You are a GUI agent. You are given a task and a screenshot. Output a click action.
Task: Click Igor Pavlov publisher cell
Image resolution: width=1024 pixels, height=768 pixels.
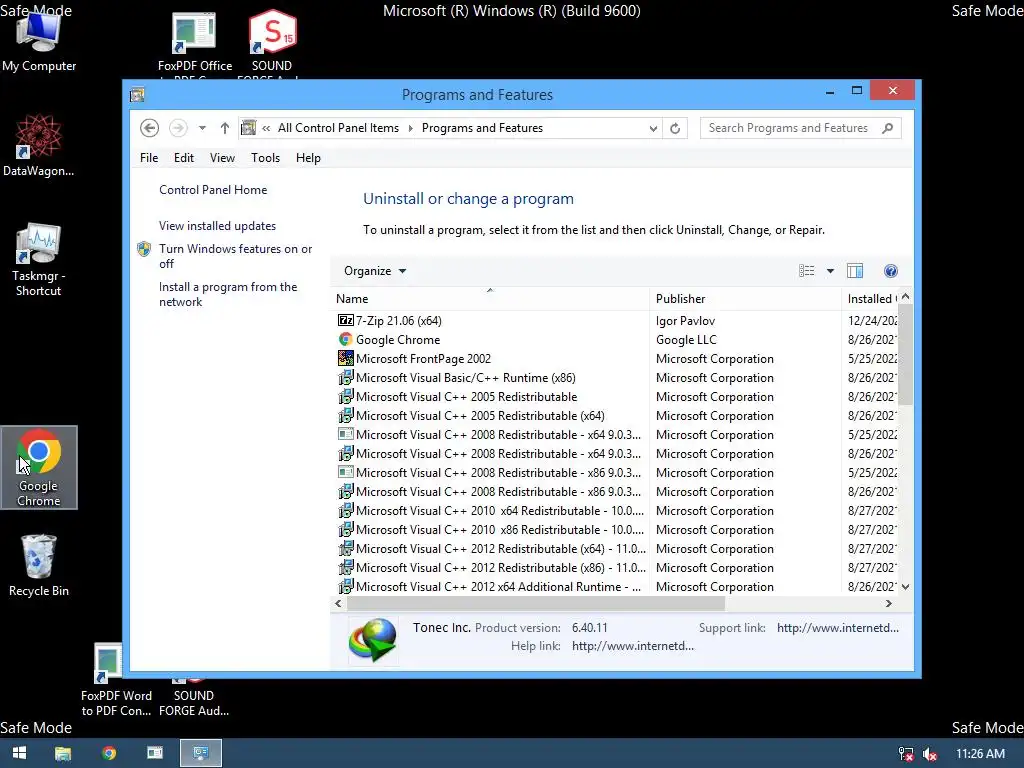(x=685, y=321)
